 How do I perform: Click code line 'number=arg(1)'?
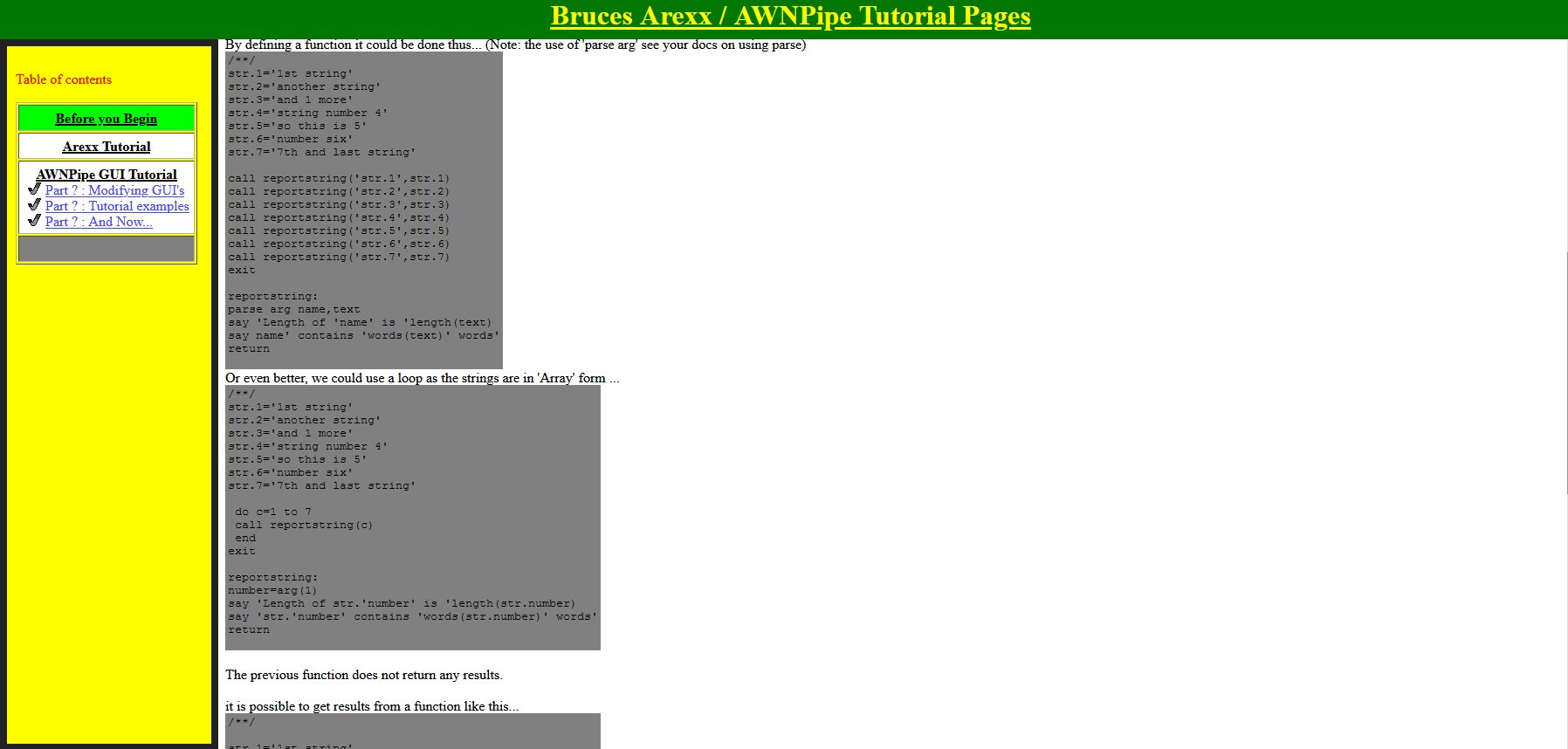pyautogui.click(x=272, y=591)
